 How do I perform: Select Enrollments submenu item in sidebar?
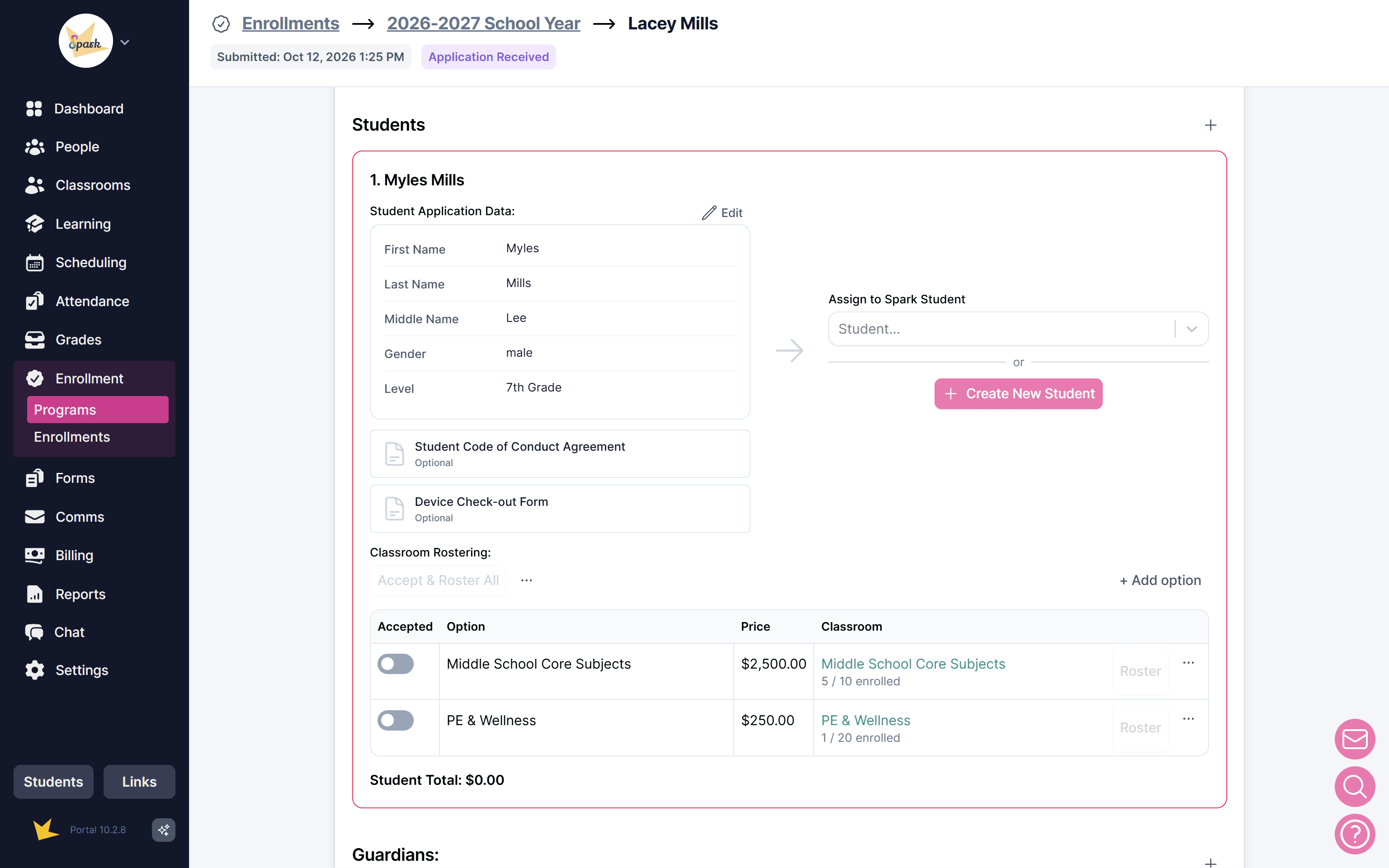point(72,437)
